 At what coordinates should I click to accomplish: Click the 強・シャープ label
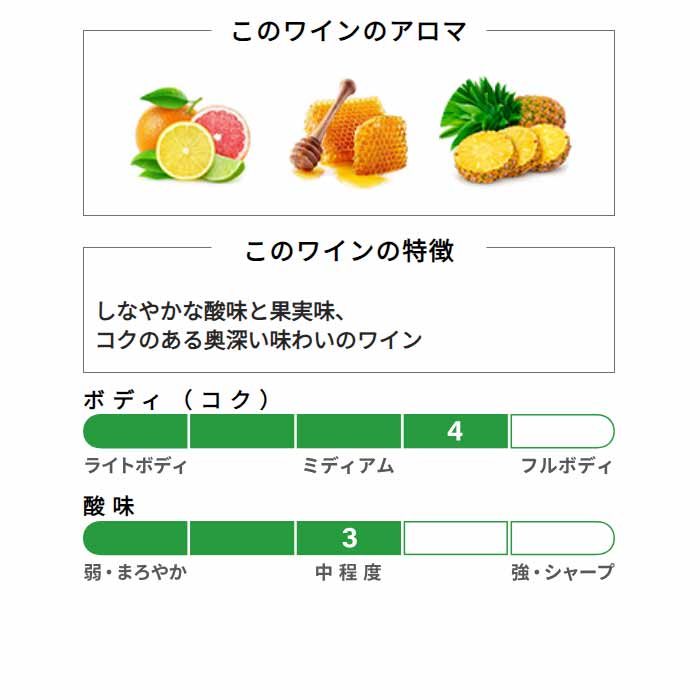tap(562, 572)
